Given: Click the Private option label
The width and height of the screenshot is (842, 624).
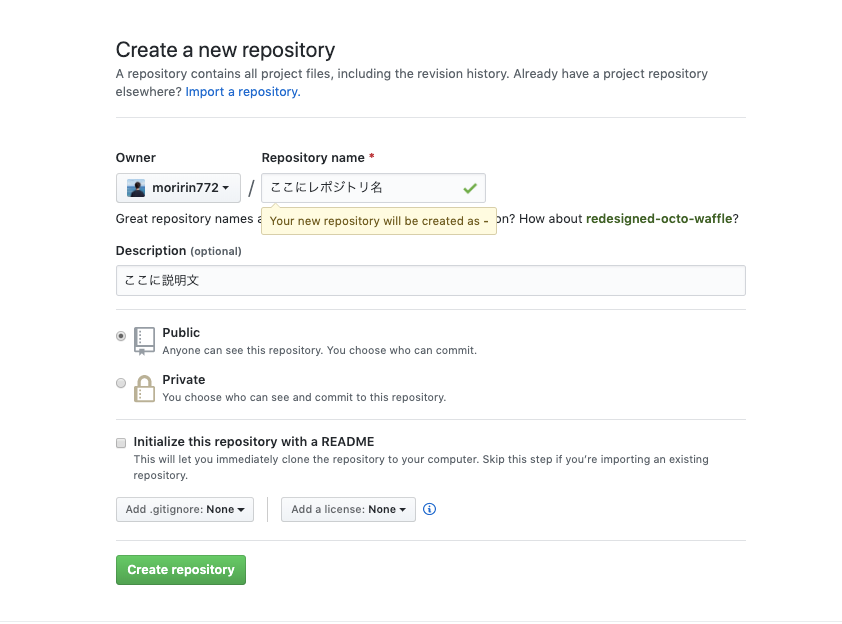Looking at the screenshot, I should pyautogui.click(x=184, y=380).
